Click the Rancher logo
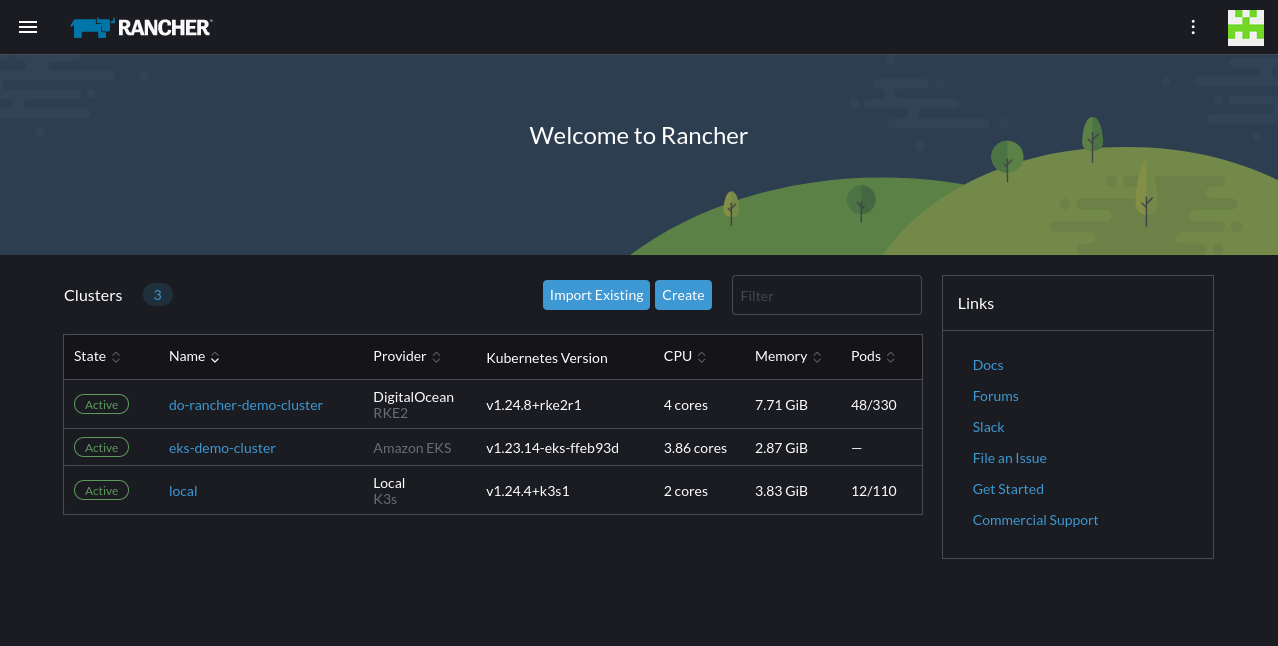Image resolution: width=1278 pixels, height=646 pixels. point(141,27)
